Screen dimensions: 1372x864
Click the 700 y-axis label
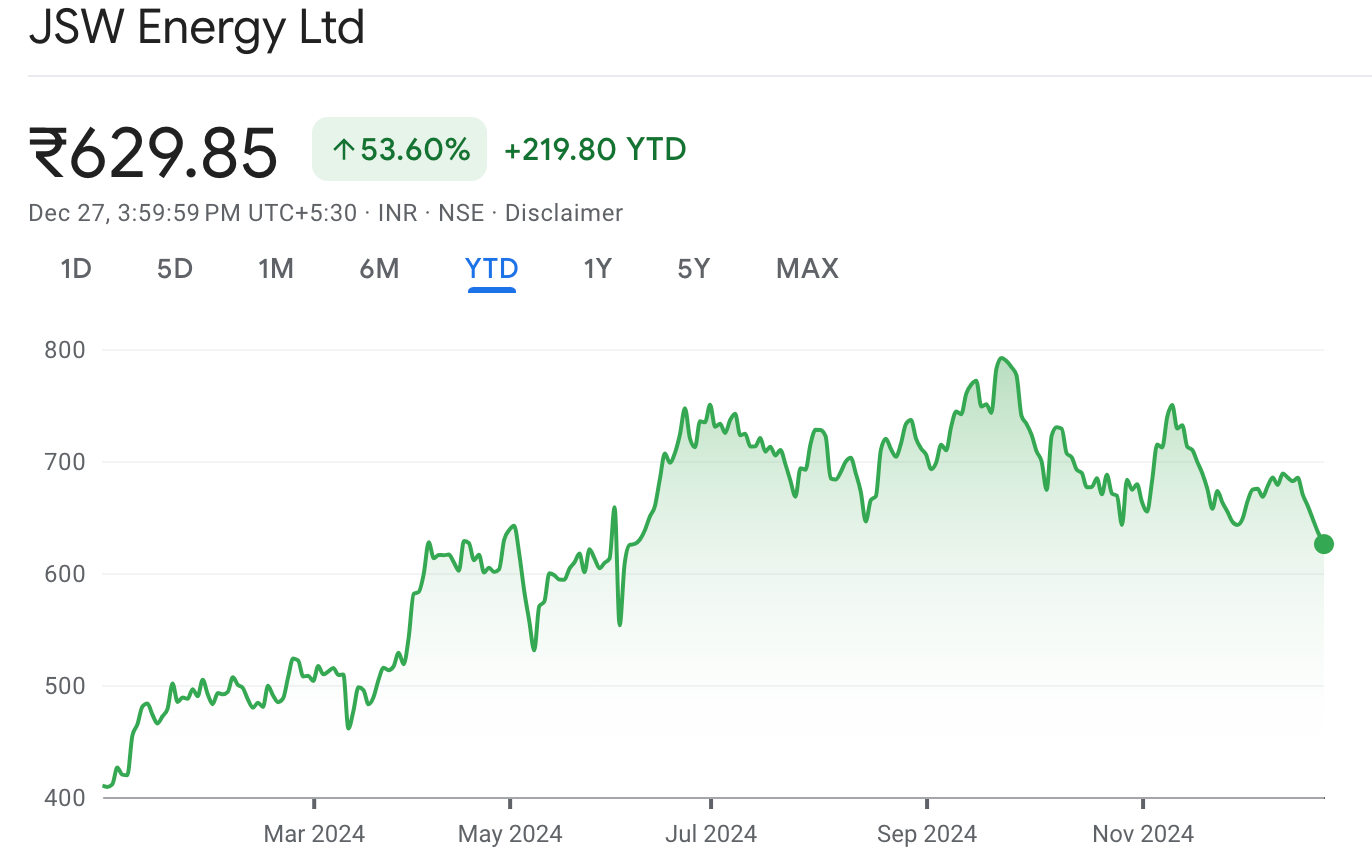pos(65,462)
